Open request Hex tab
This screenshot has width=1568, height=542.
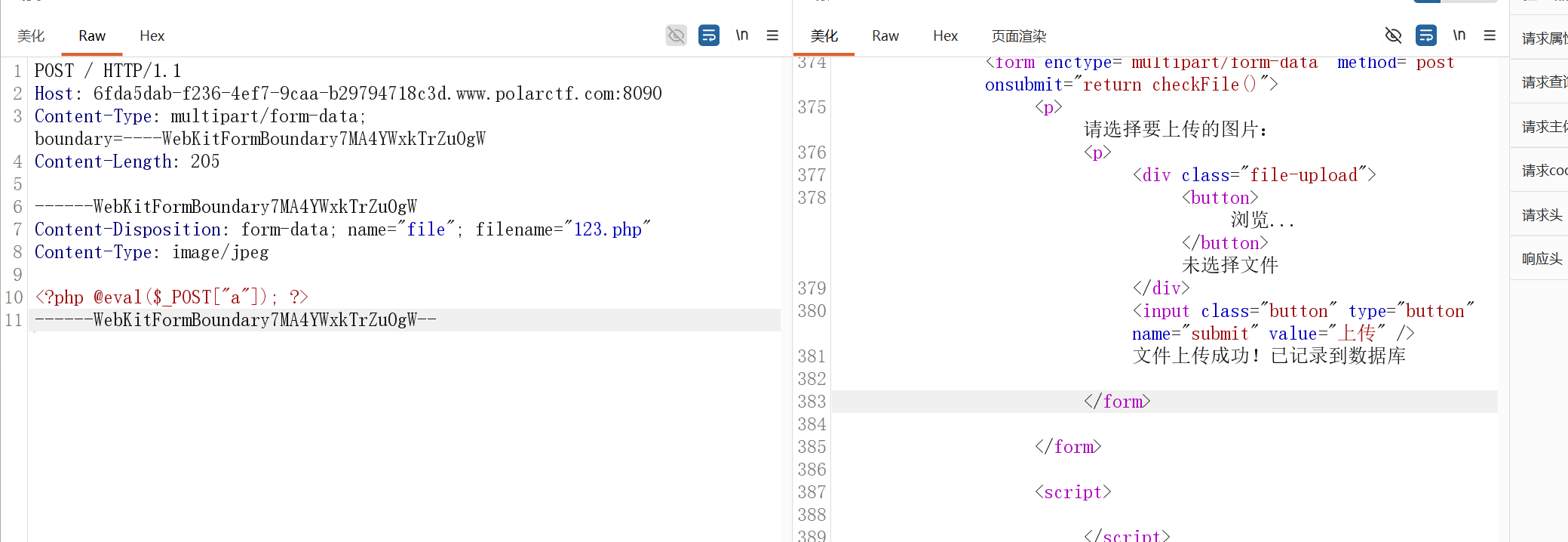click(x=152, y=36)
